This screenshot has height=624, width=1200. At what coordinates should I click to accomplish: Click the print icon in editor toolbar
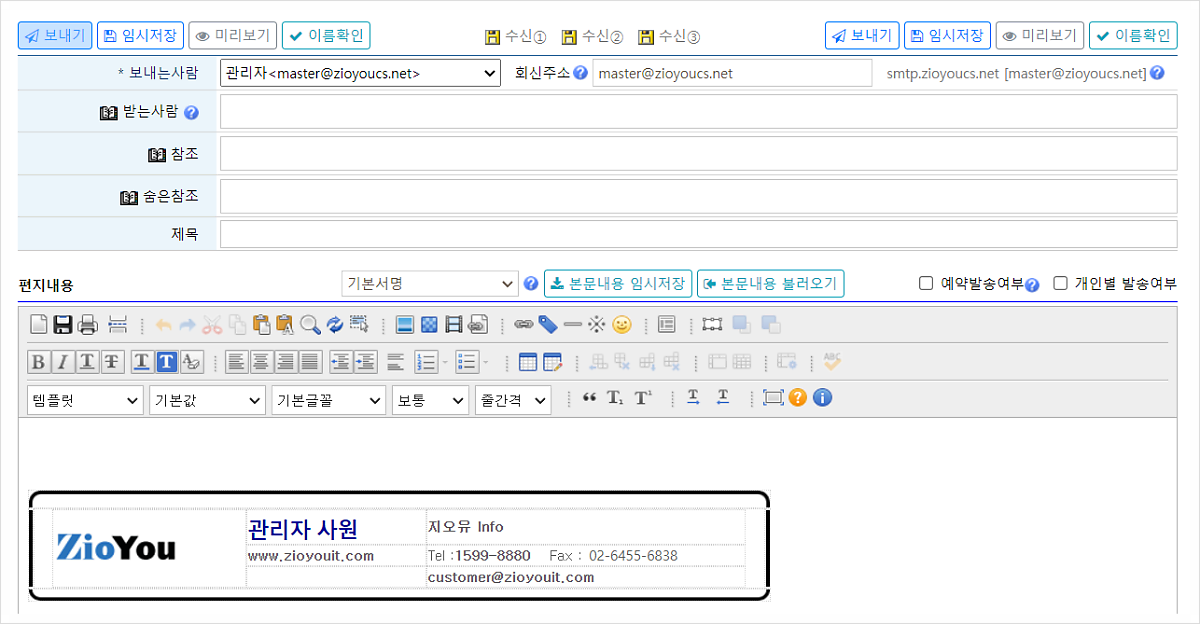tap(87, 324)
